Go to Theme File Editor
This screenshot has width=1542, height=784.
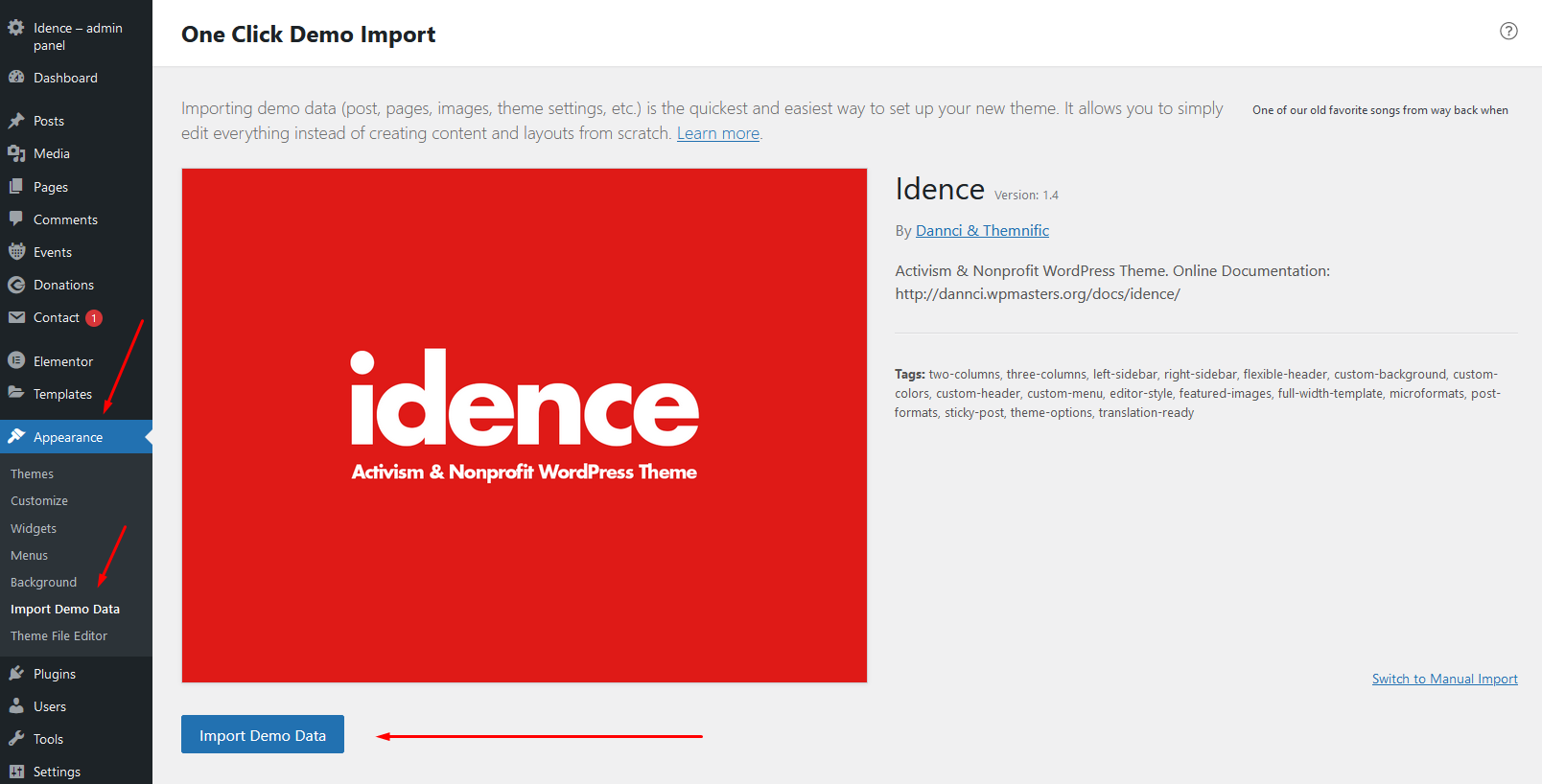(x=58, y=636)
